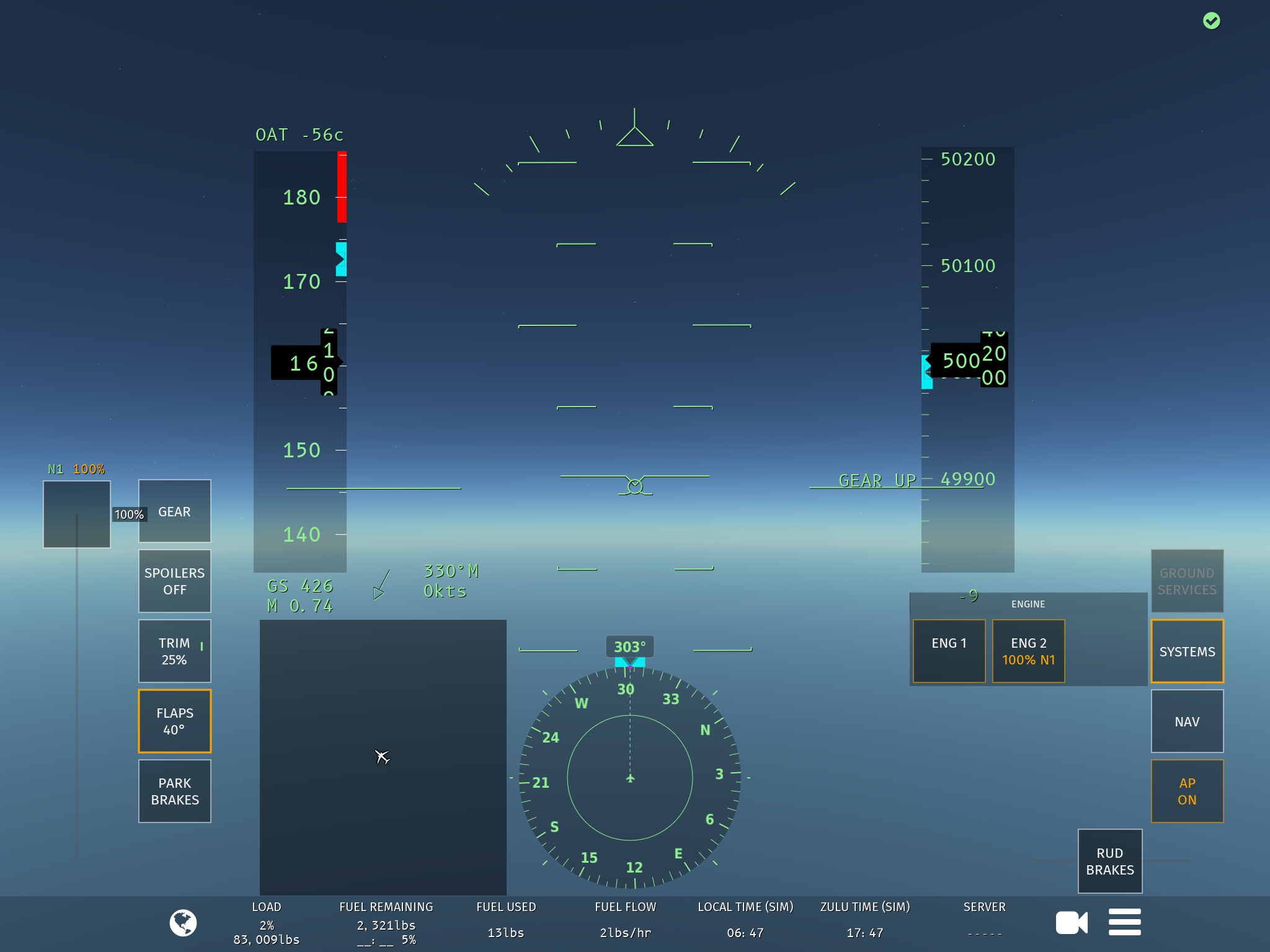Select ENG 1 in engine panel

[948, 651]
